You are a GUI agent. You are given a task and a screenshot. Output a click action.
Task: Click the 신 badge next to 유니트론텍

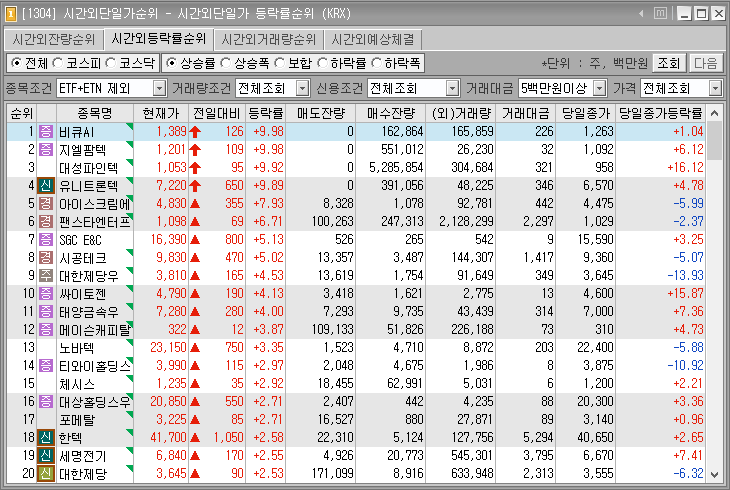pos(46,185)
